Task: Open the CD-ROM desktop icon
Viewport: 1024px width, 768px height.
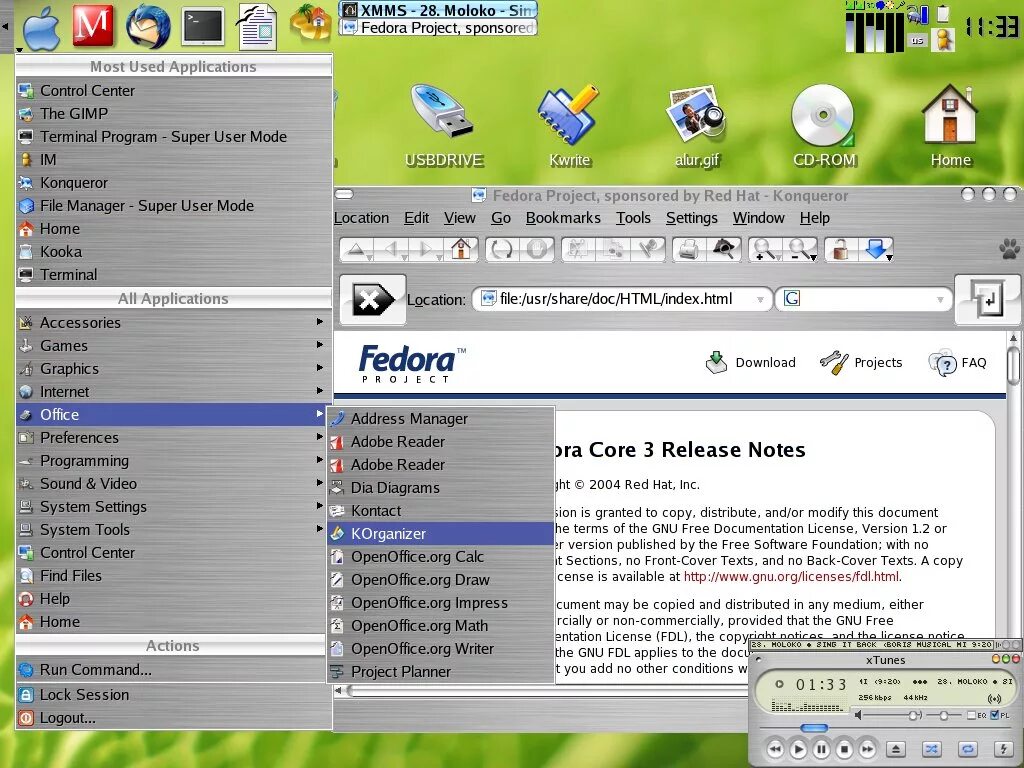Action: 824,125
